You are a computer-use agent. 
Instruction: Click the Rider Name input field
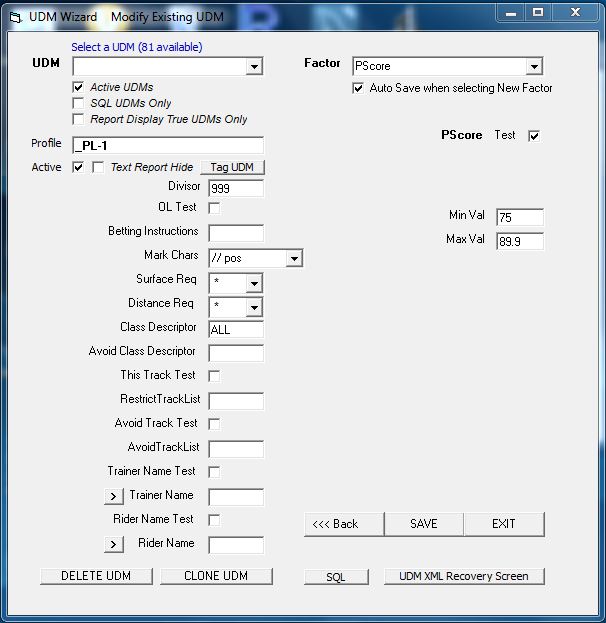tap(236, 545)
